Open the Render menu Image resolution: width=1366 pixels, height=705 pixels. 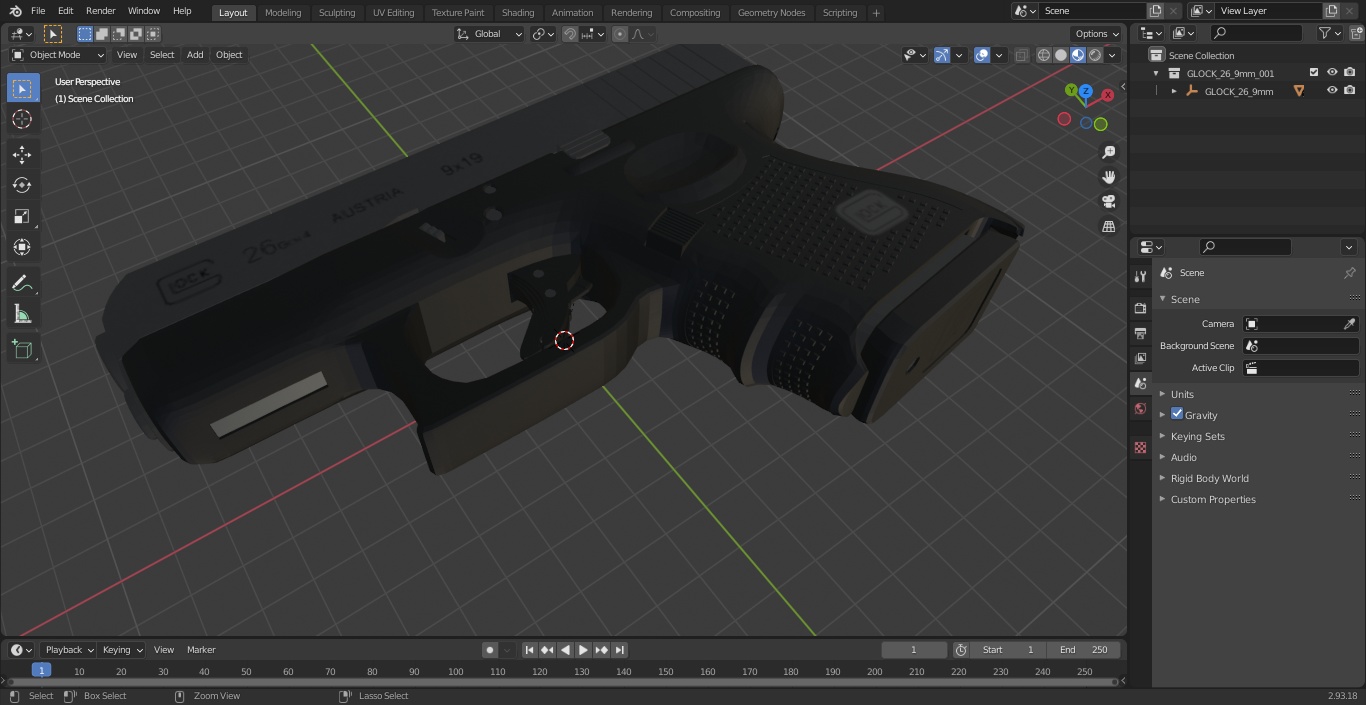point(100,11)
